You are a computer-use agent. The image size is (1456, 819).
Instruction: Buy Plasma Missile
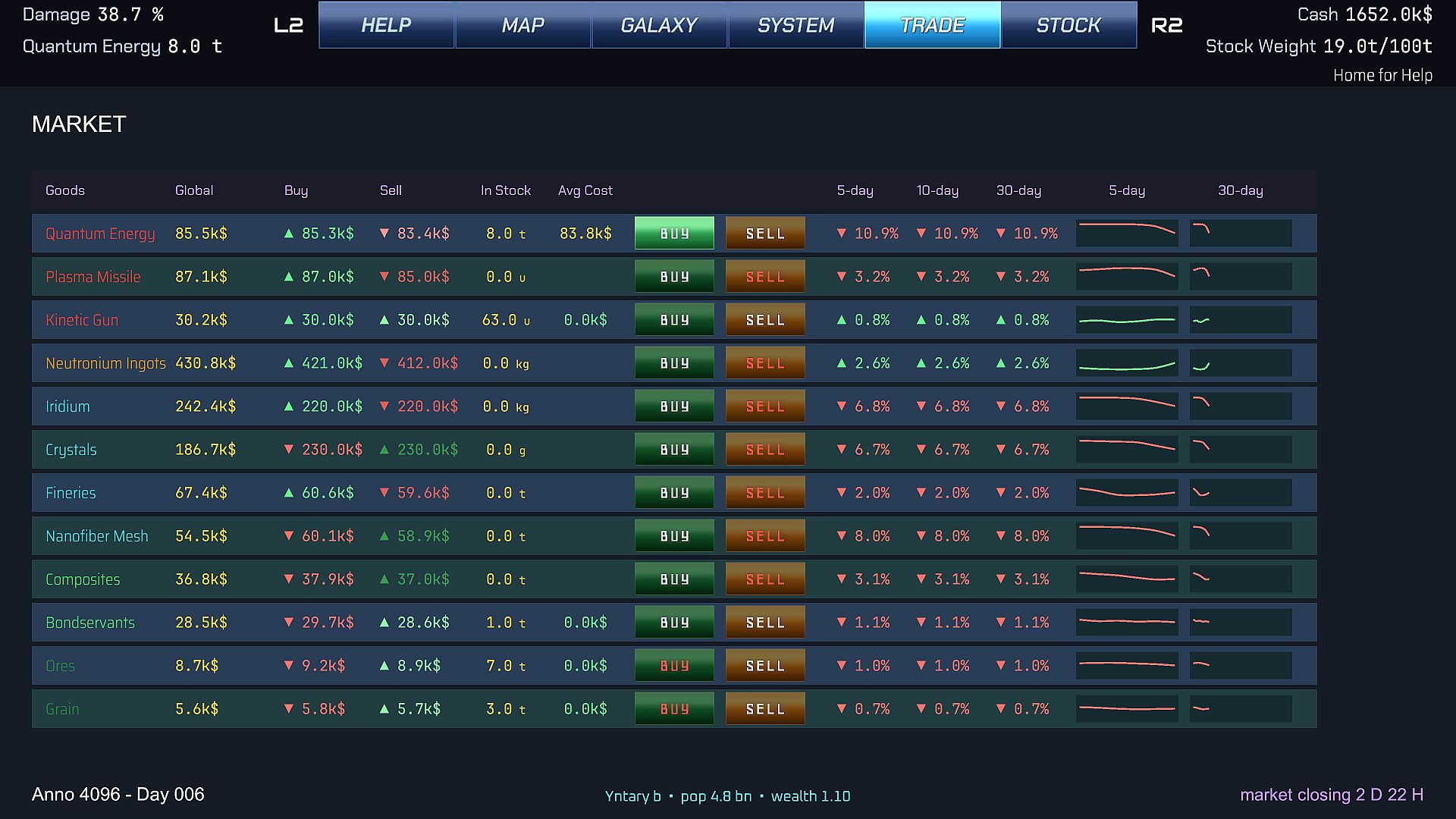pos(674,276)
